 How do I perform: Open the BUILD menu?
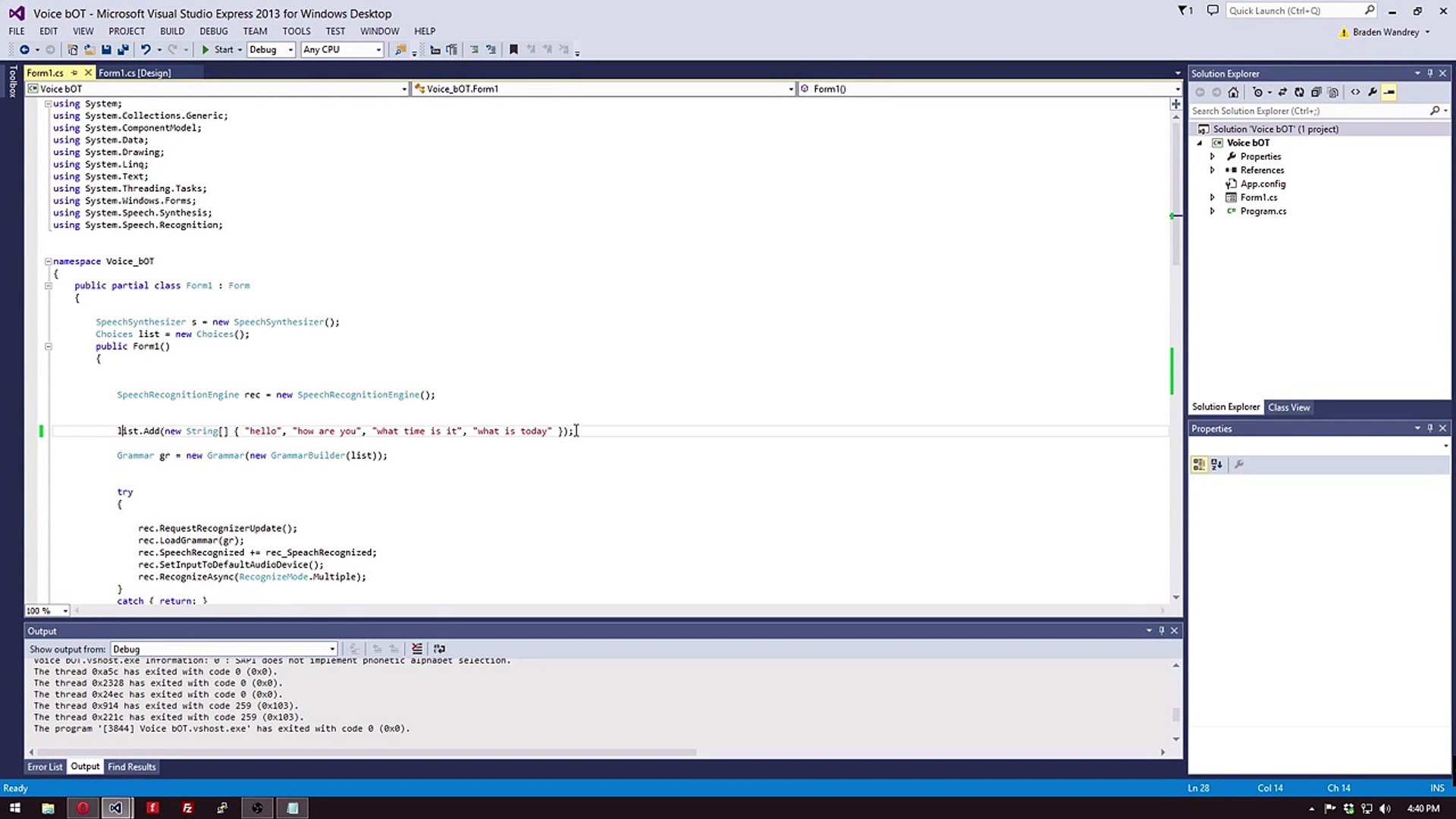[172, 31]
